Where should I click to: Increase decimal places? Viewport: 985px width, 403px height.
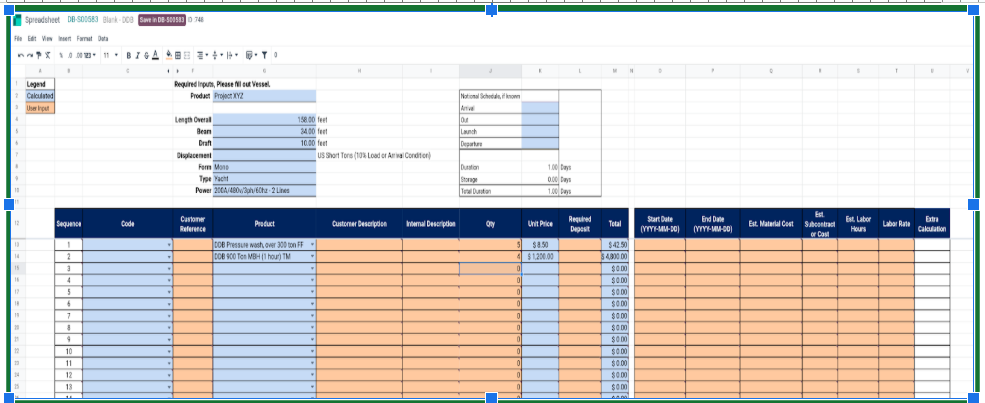tap(79, 55)
